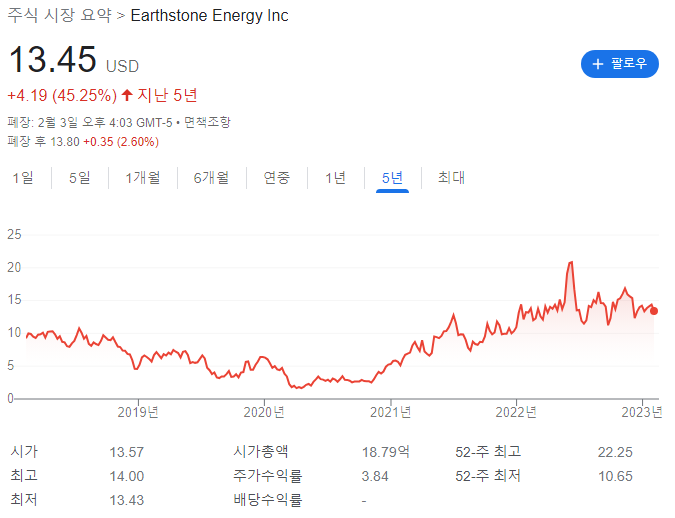
Task: Click the 시가총액 label
Action: pos(260,452)
